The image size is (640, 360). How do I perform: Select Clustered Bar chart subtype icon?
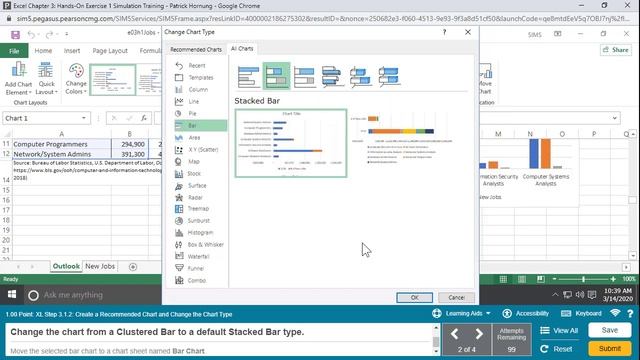coord(249,77)
